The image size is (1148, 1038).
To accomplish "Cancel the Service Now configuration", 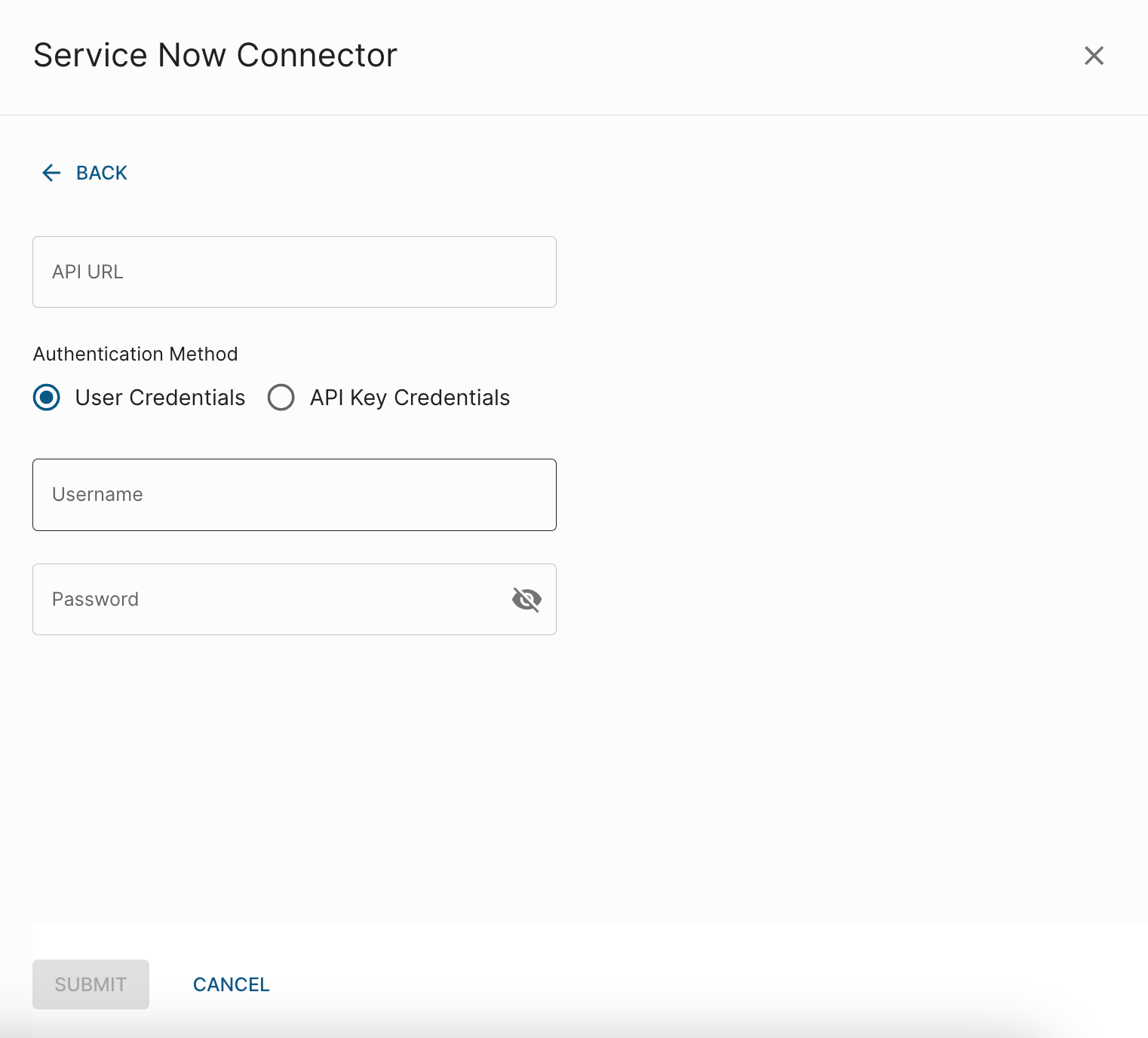I will [x=231, y=984].
